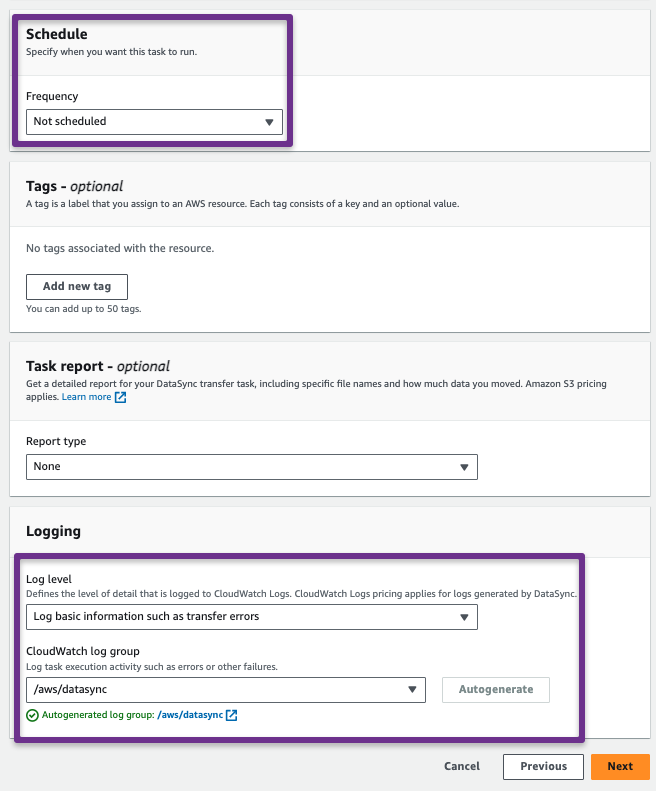Open the Log level dropdown
The width and height of the screenshot is (656, 791).
coord(252,617)
